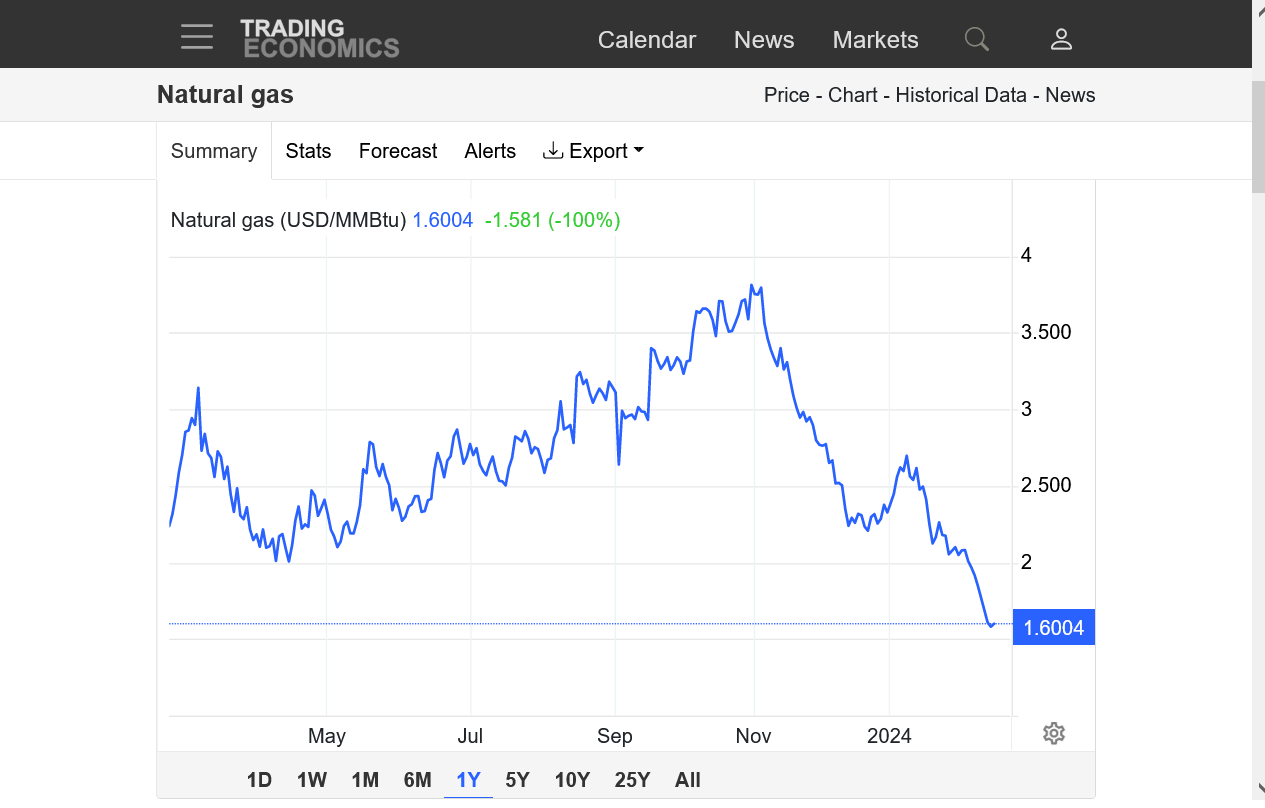
Task: Open the search magnifier icon
Action: pos(977,39)
